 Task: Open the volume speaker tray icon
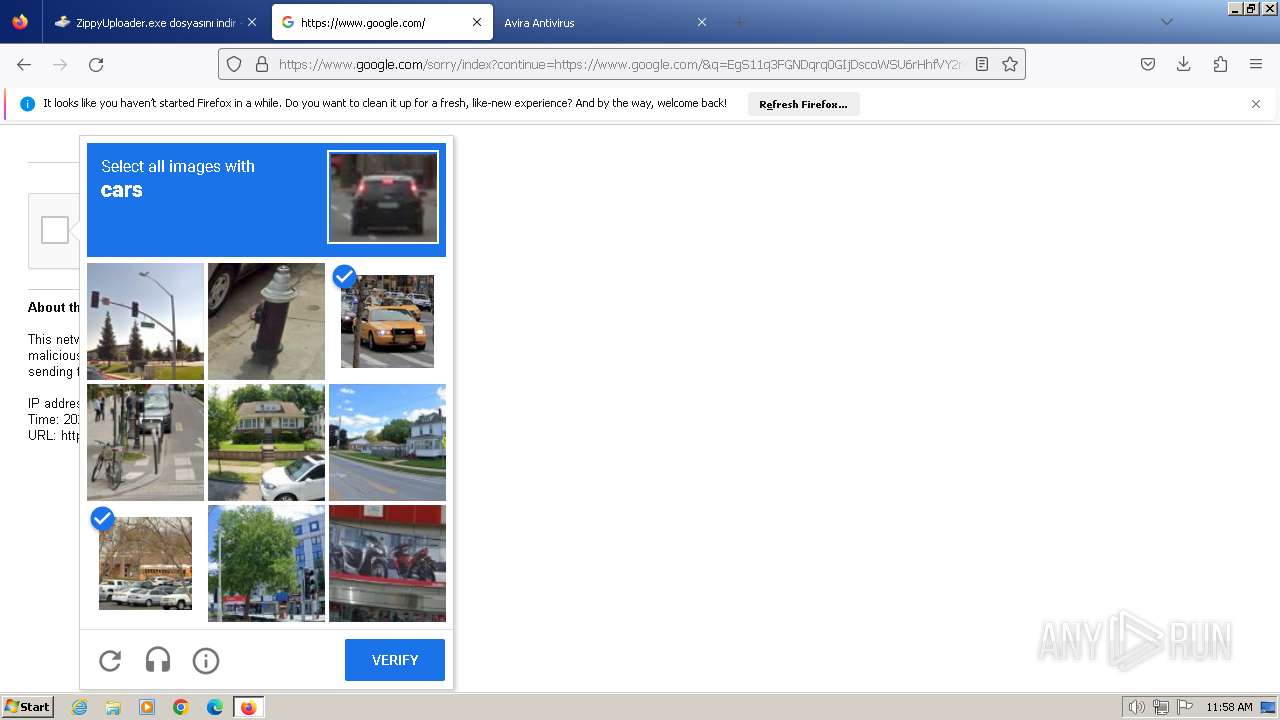[x=1136, y=707]
